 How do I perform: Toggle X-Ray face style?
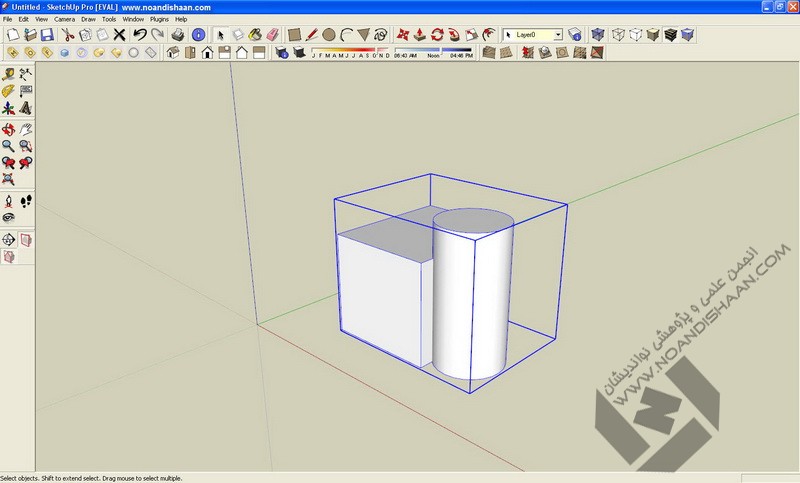[x=599, y=34]
